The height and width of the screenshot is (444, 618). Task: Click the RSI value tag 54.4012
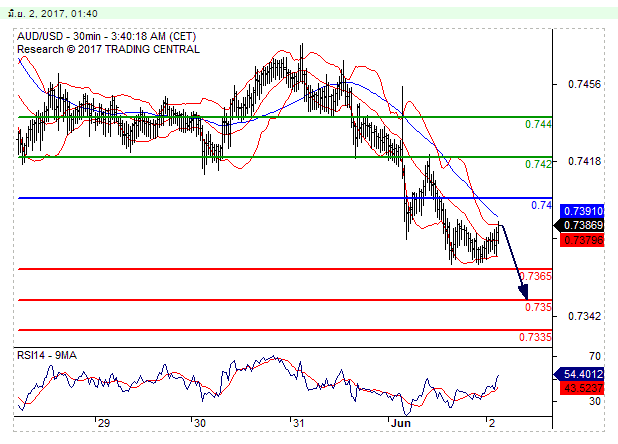(x=579, y=374)
